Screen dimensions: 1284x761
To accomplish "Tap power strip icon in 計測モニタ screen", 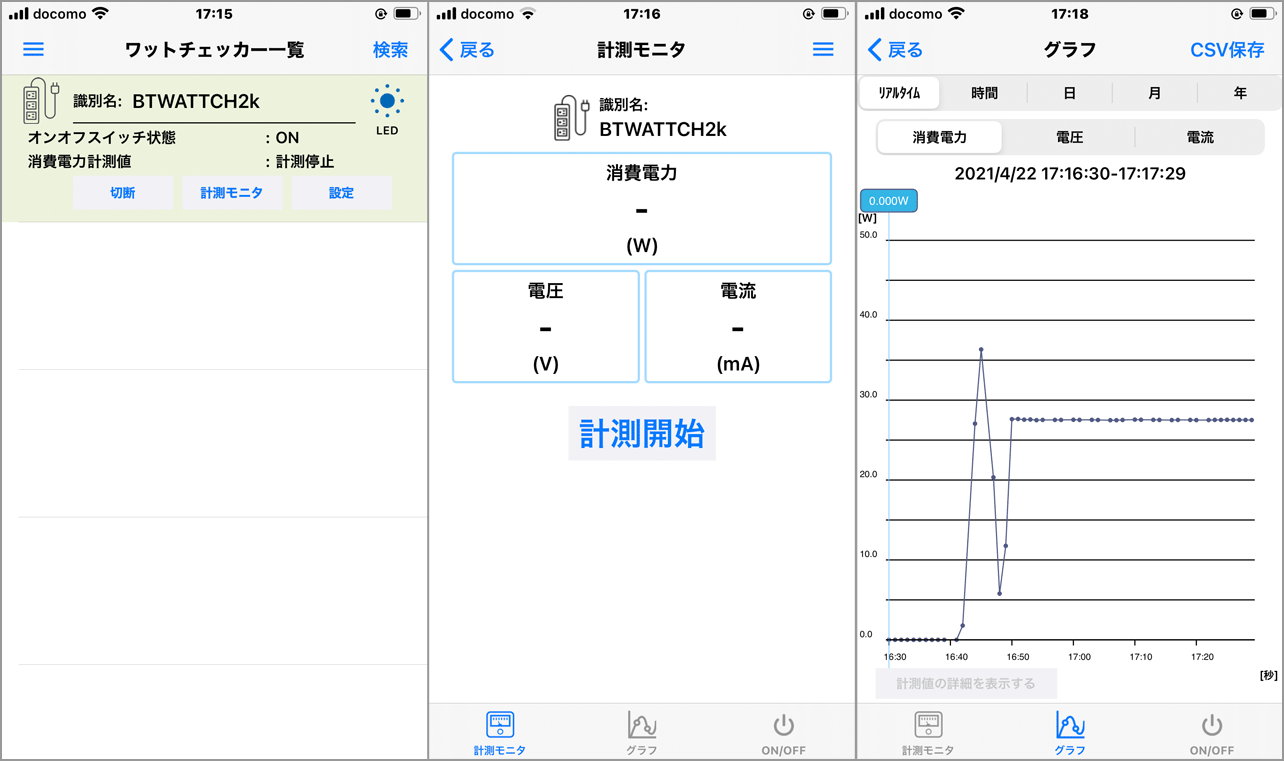I will click(x=571, y=117).
